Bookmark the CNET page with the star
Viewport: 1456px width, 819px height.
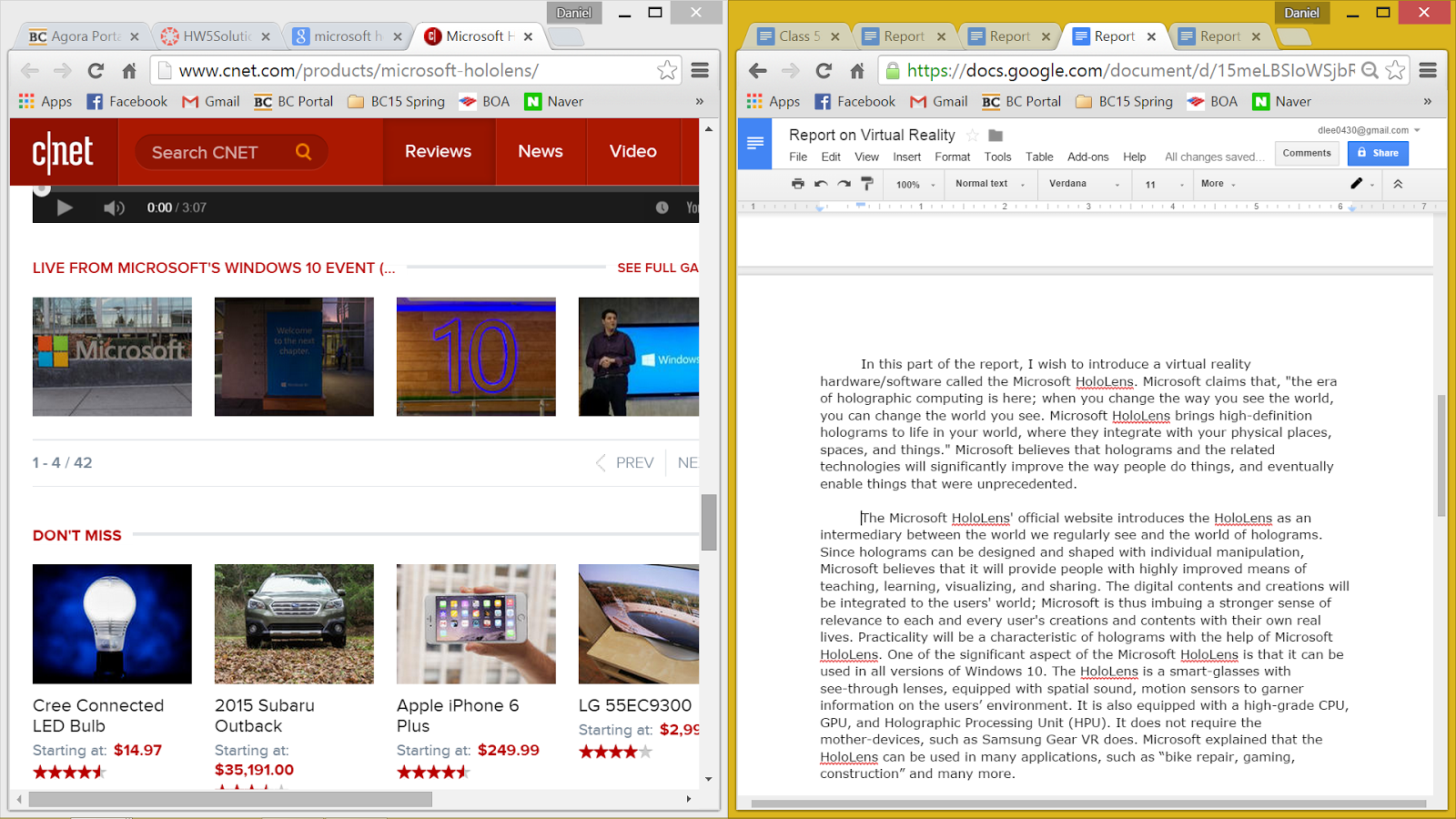click(667, 70)
